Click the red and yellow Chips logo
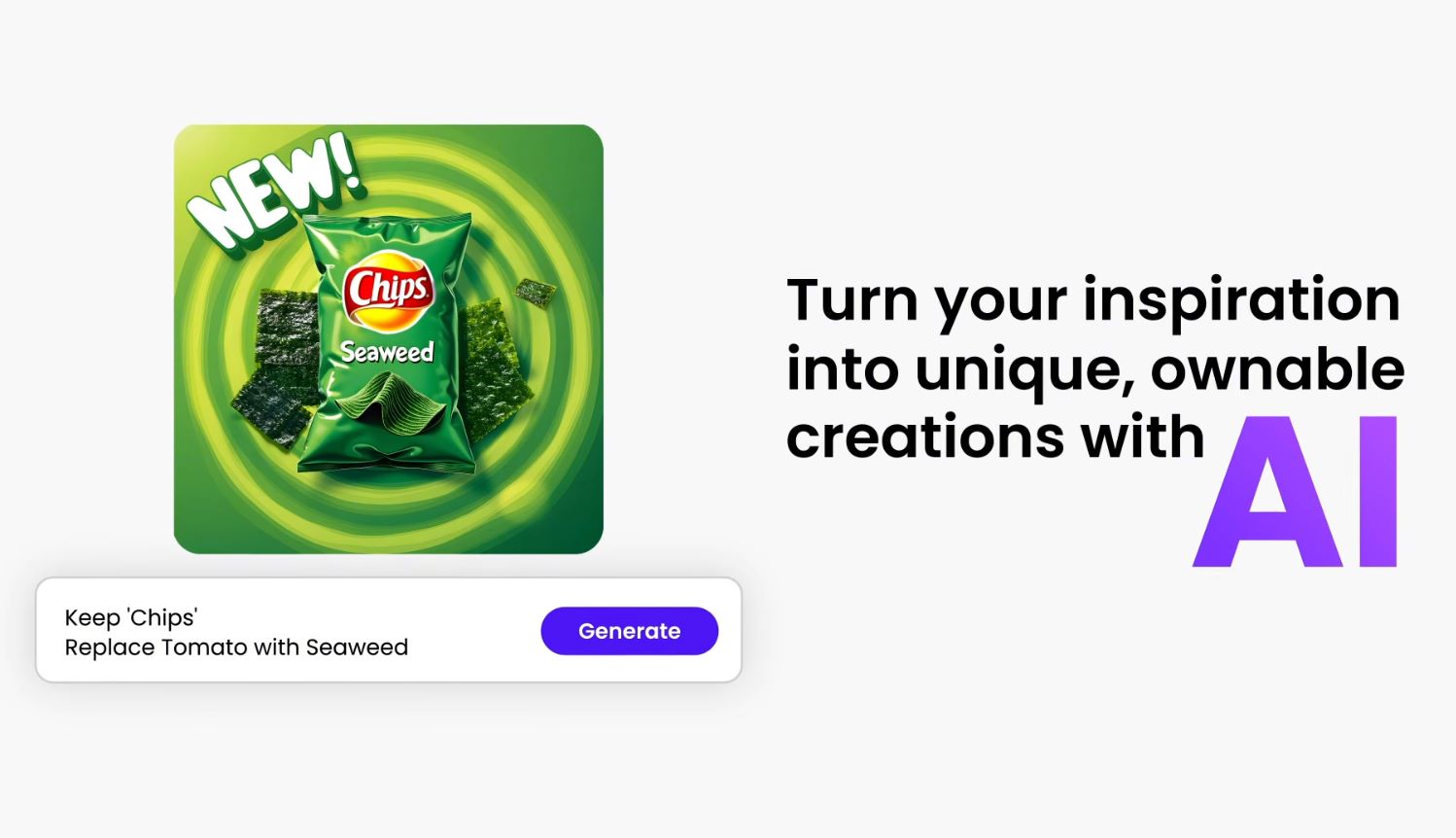 click(x=388, y=290)
